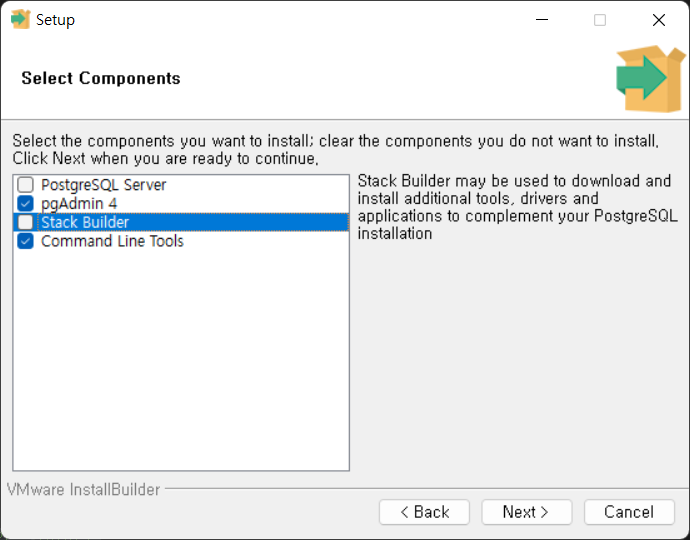Image resolution: width=690 pixels, height=540 pixels.
Task: Go back with the Back button
Action: [425, 512]
